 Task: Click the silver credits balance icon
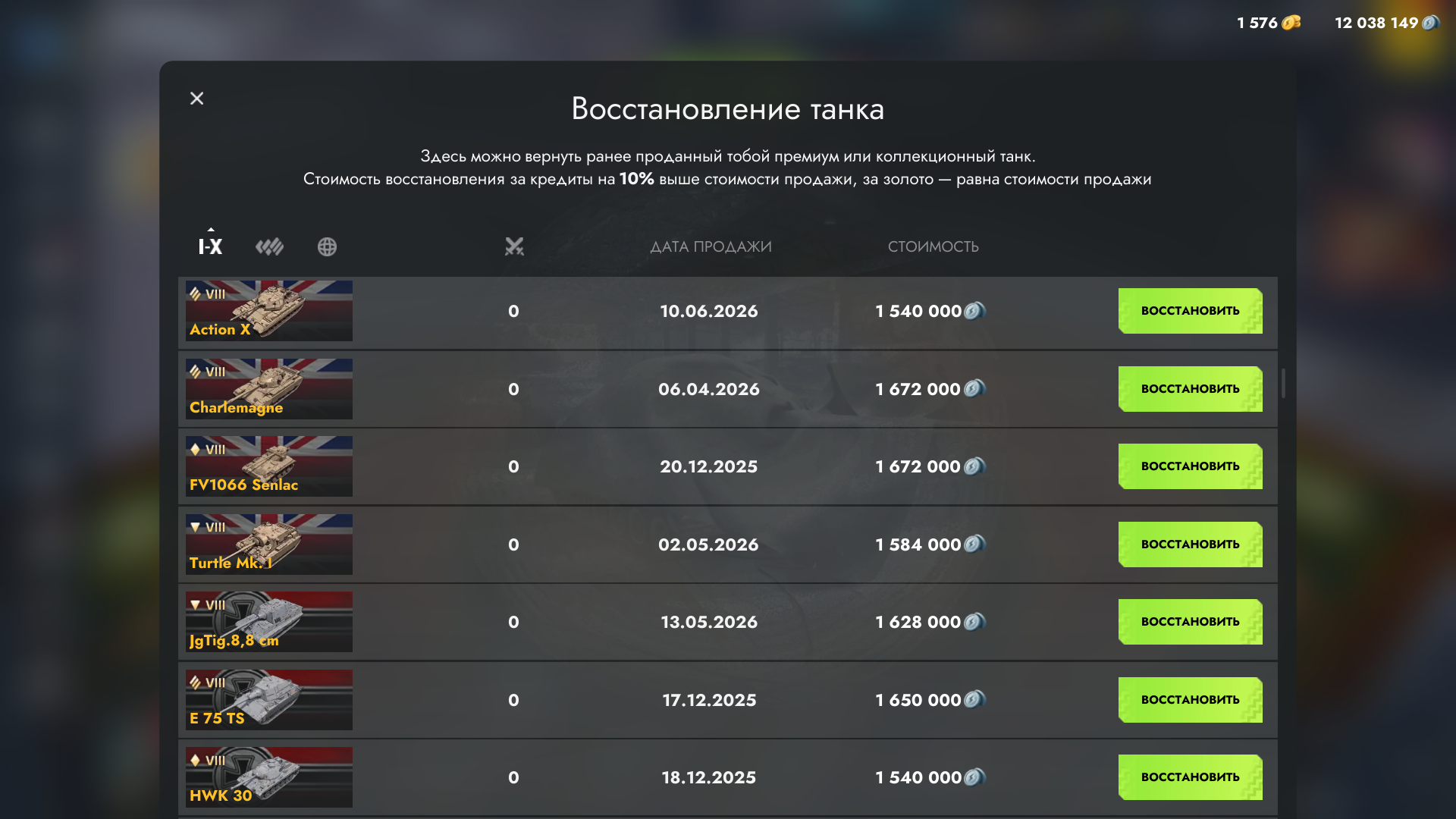click(1430, 23)
